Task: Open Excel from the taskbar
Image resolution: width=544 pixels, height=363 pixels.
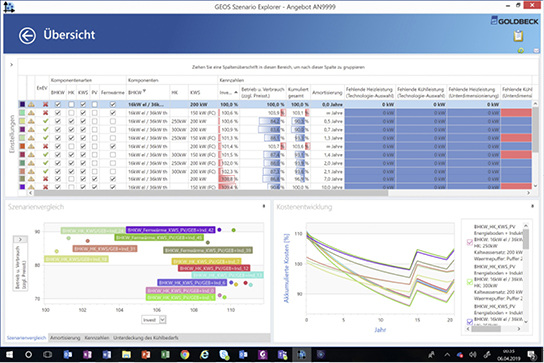Action: 165,355
